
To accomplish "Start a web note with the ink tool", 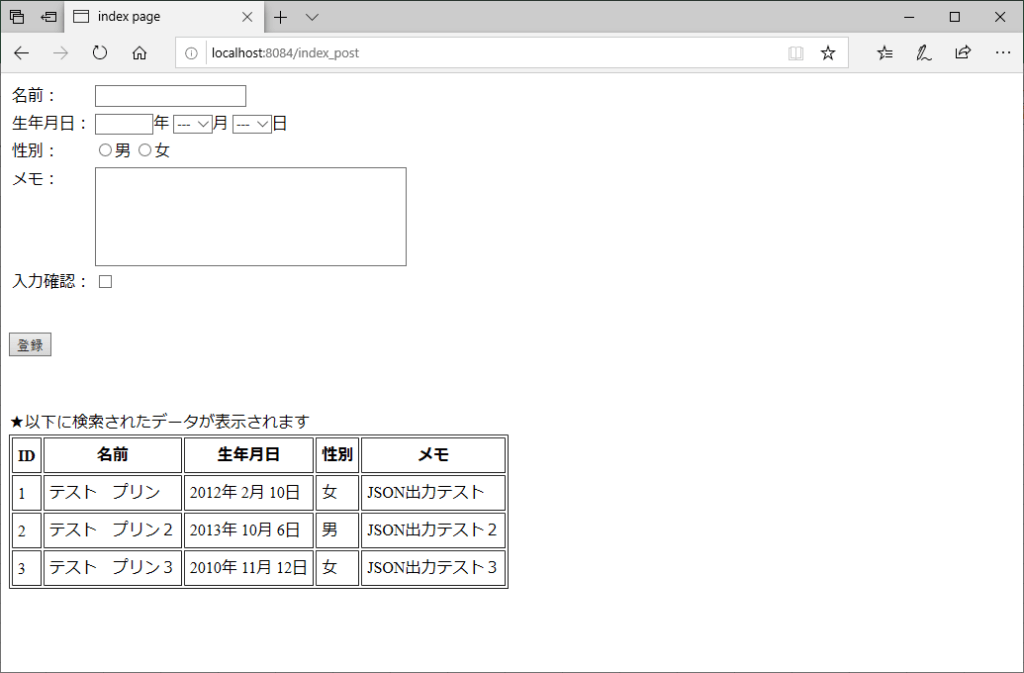I will 923,52.
